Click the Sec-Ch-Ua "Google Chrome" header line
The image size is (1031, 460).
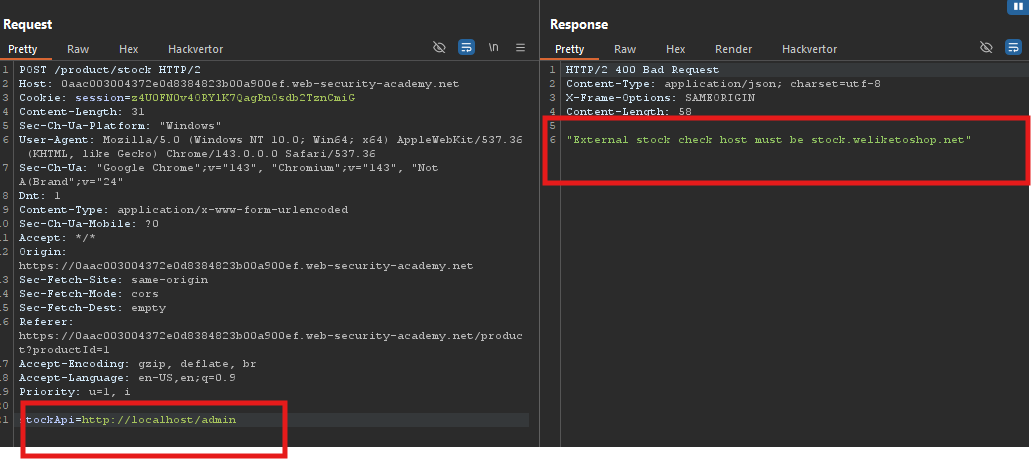pos(229,175)
